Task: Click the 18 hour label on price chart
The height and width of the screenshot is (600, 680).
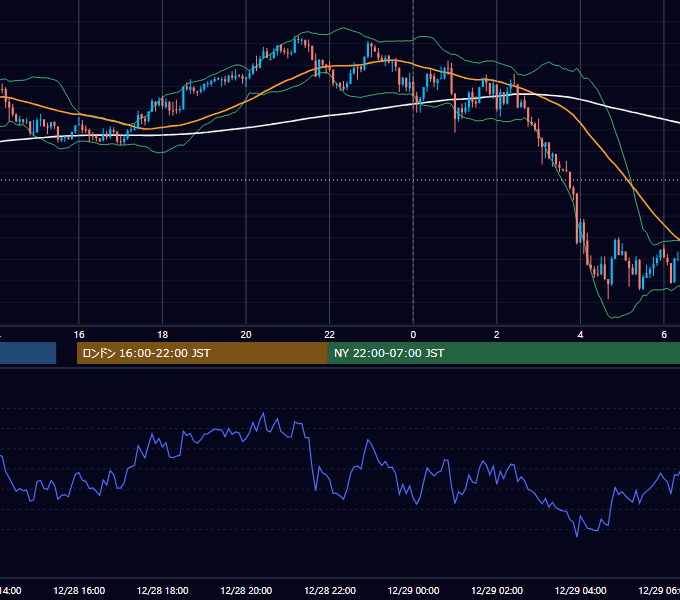Action: 163,334
